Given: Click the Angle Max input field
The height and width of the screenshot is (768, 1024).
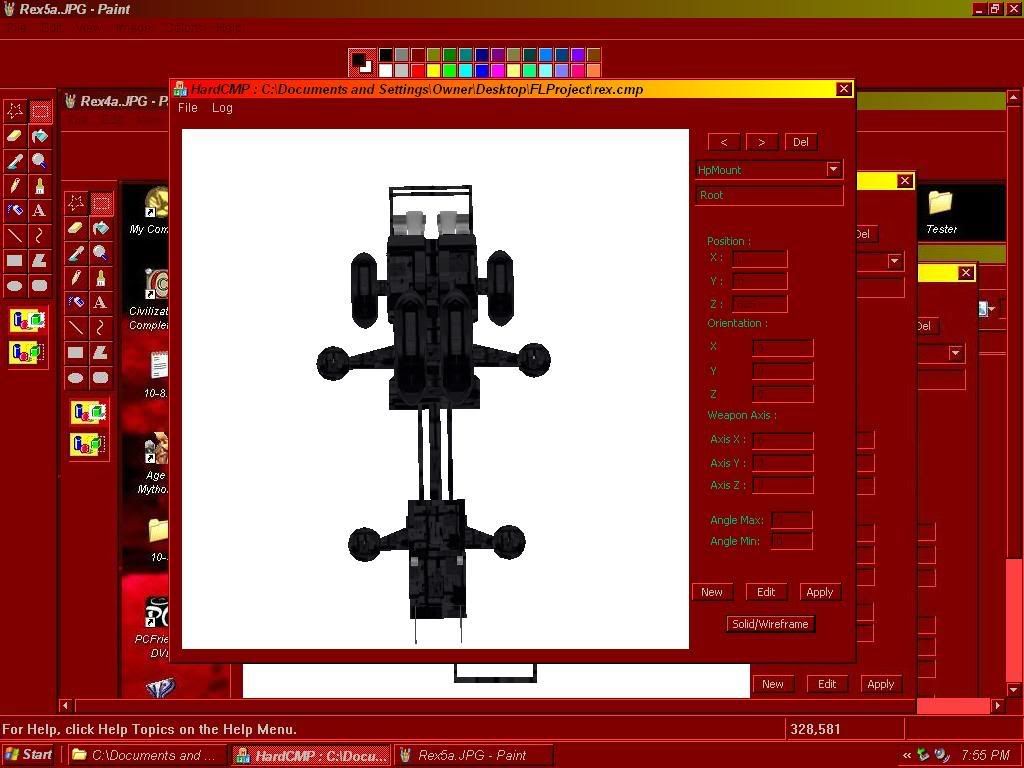Looking at the screenshot, I should (791, 520).
